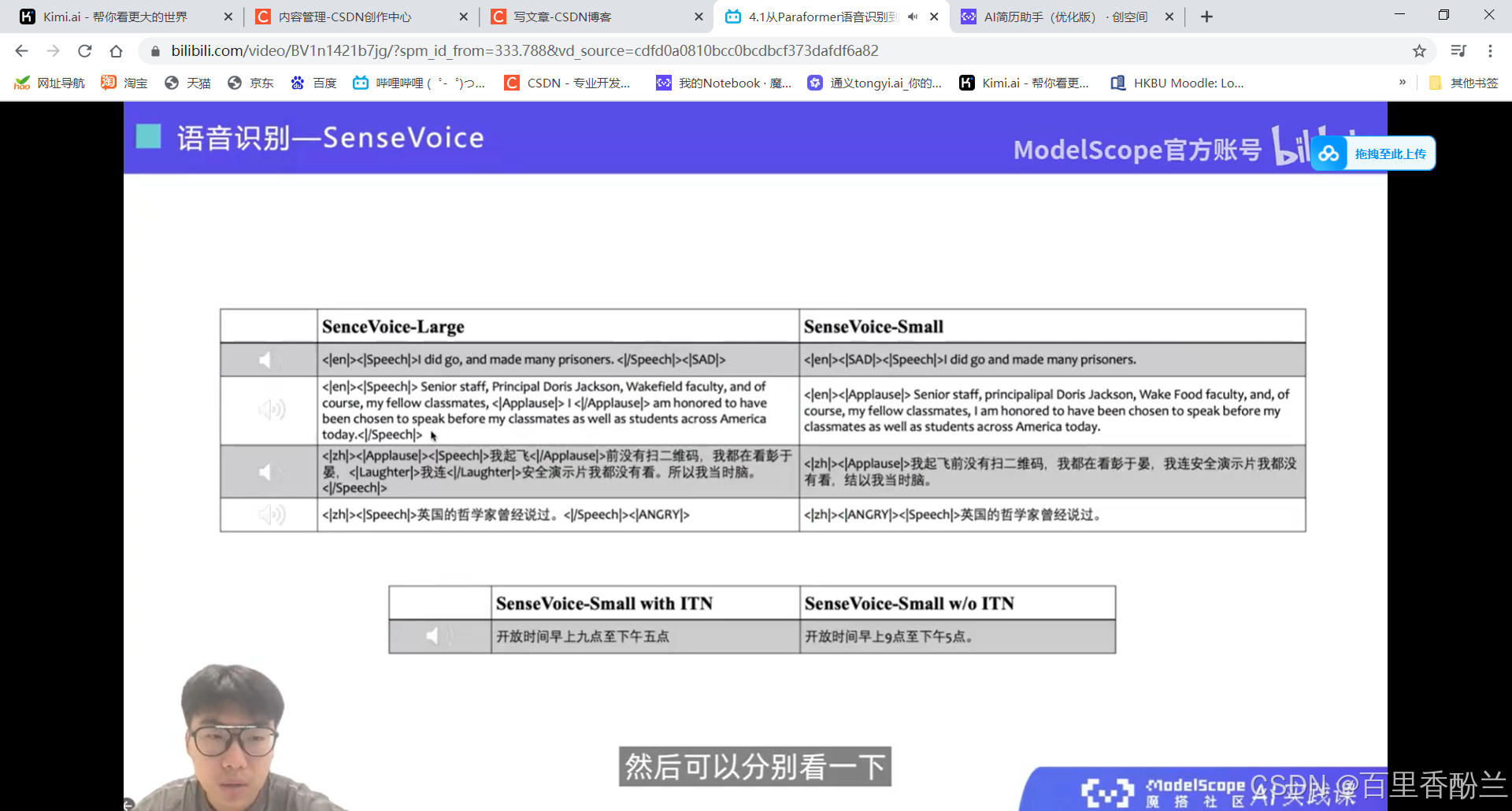Reload the bilibili page
This screenshot has height=811, width=1512.
[x=84, y=51]
